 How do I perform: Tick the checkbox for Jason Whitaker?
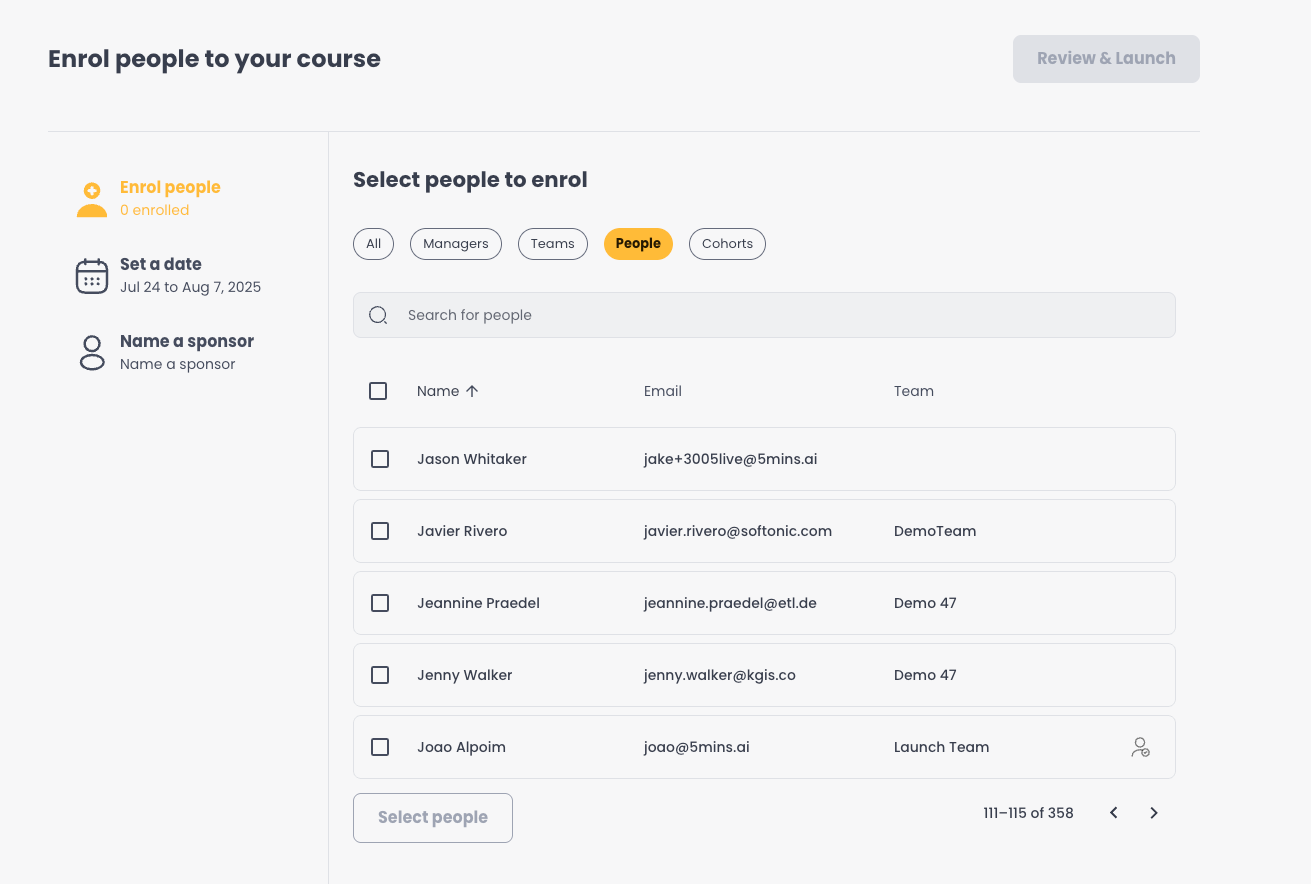(x=380, y=459)
